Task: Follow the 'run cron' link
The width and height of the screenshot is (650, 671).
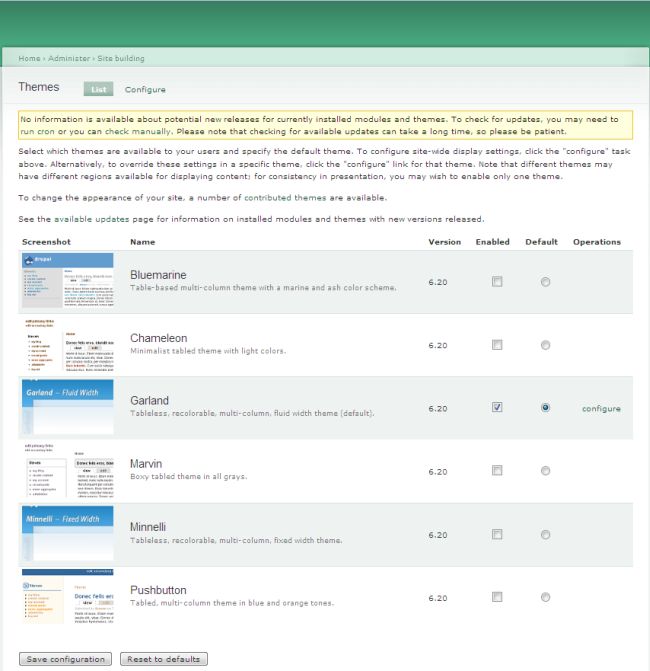Action: (x=38, y=131)
